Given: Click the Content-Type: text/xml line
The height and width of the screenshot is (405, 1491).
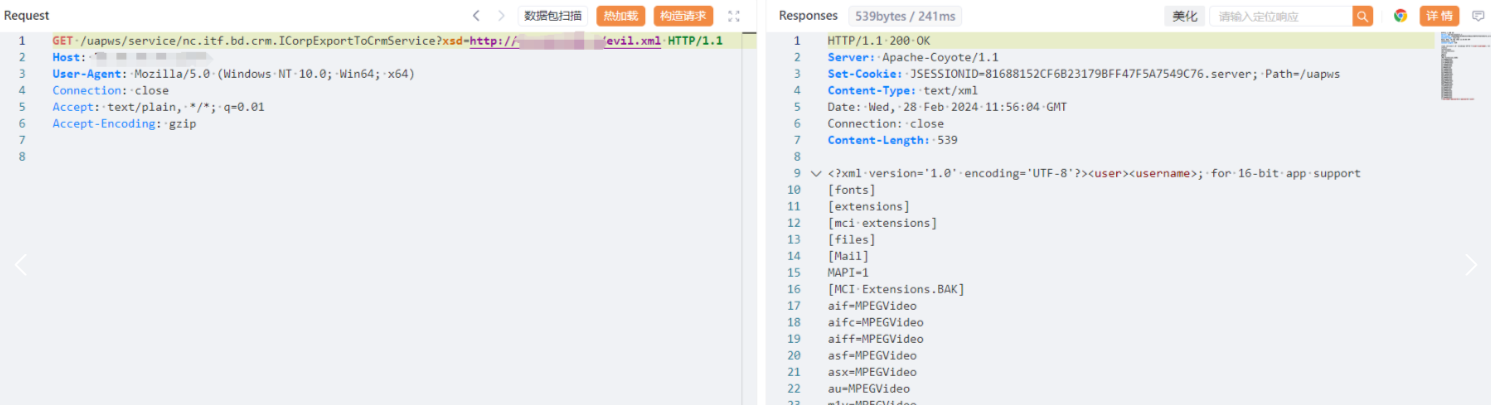Looking at the screenshot, I should (x=903, y=91).
